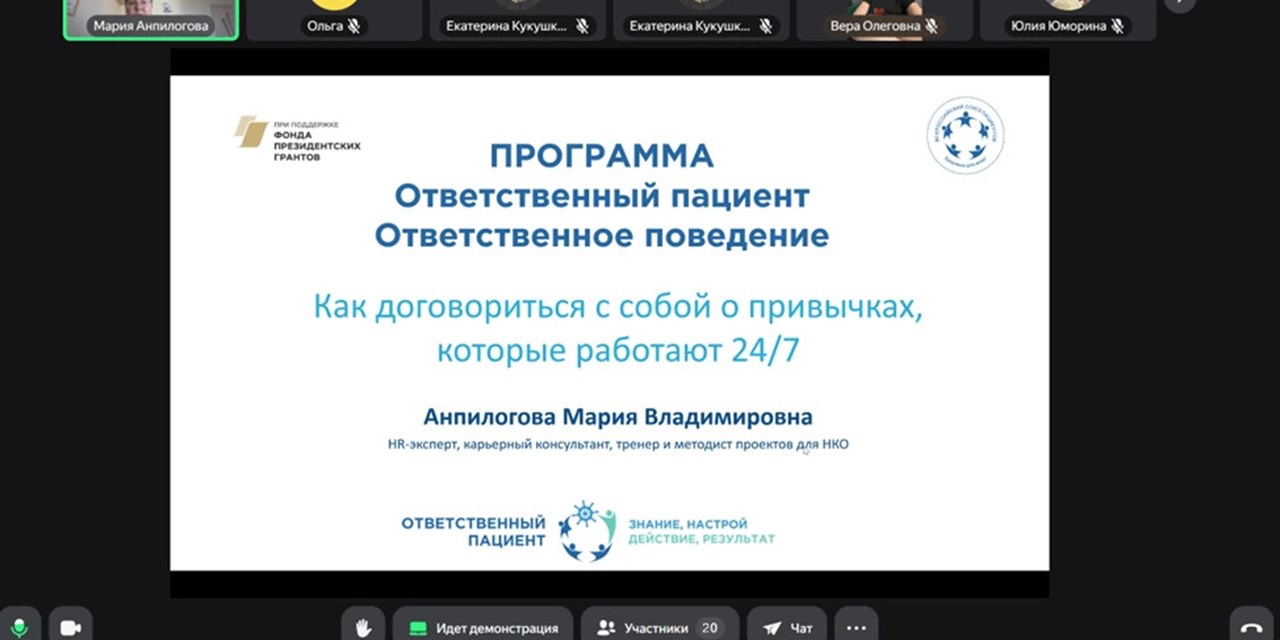Turn on the camera icon in the toolbar
The image size is (1280, 640).
tap(70, 625)
